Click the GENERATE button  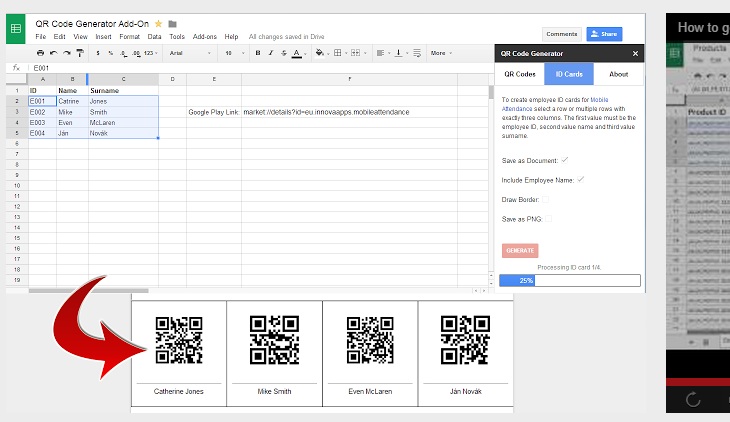pyautogui.click(x=520, y=251)
